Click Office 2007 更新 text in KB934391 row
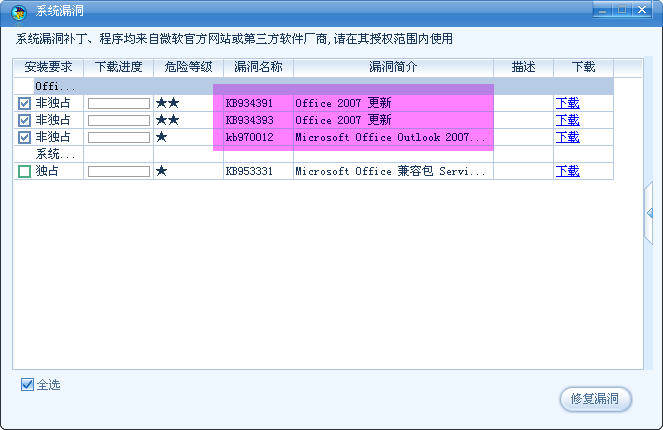 click(343, 103)
